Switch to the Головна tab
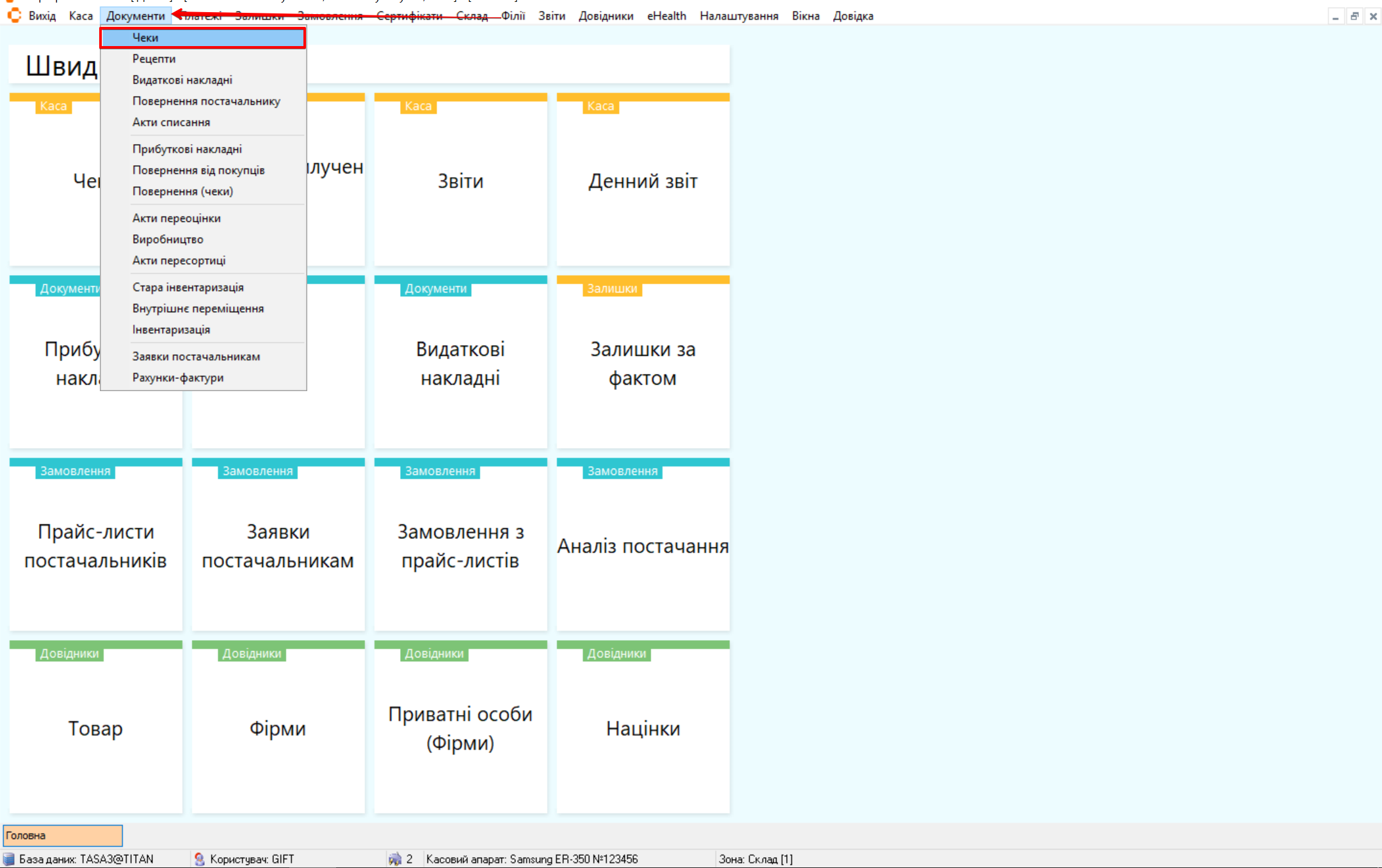The image size is (1382, 868). pos(63,835)
